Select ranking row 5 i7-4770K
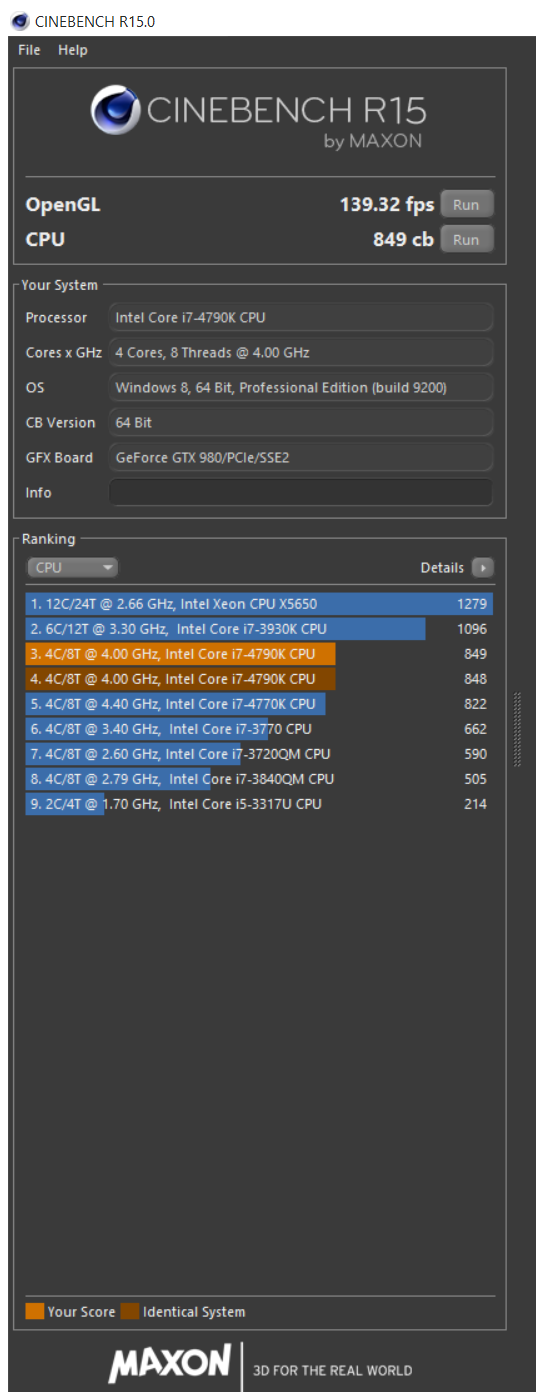The height and width of the screenshot is (1398, 536). pyautogui.click(x=259, y=704)
